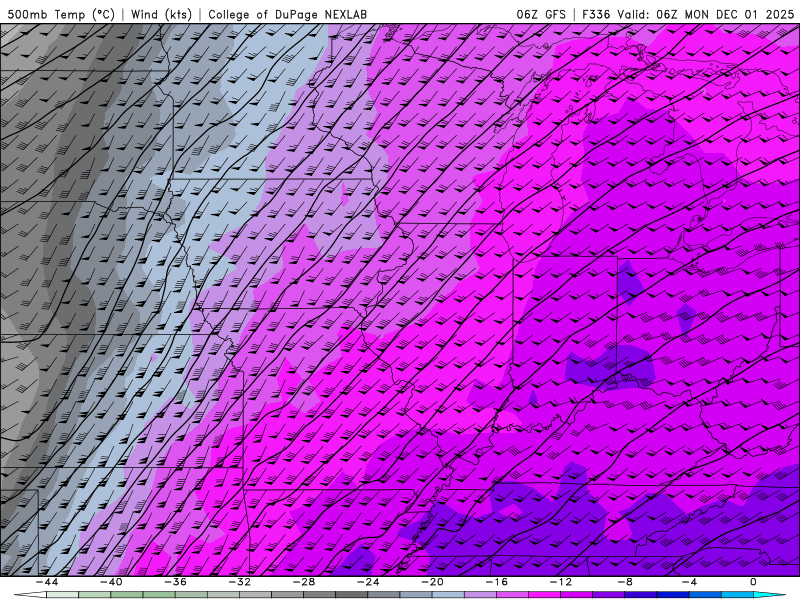This screenshot has height=600, width=800.
Task: Click the -4 colorbar label
Action: click(689, 582)
